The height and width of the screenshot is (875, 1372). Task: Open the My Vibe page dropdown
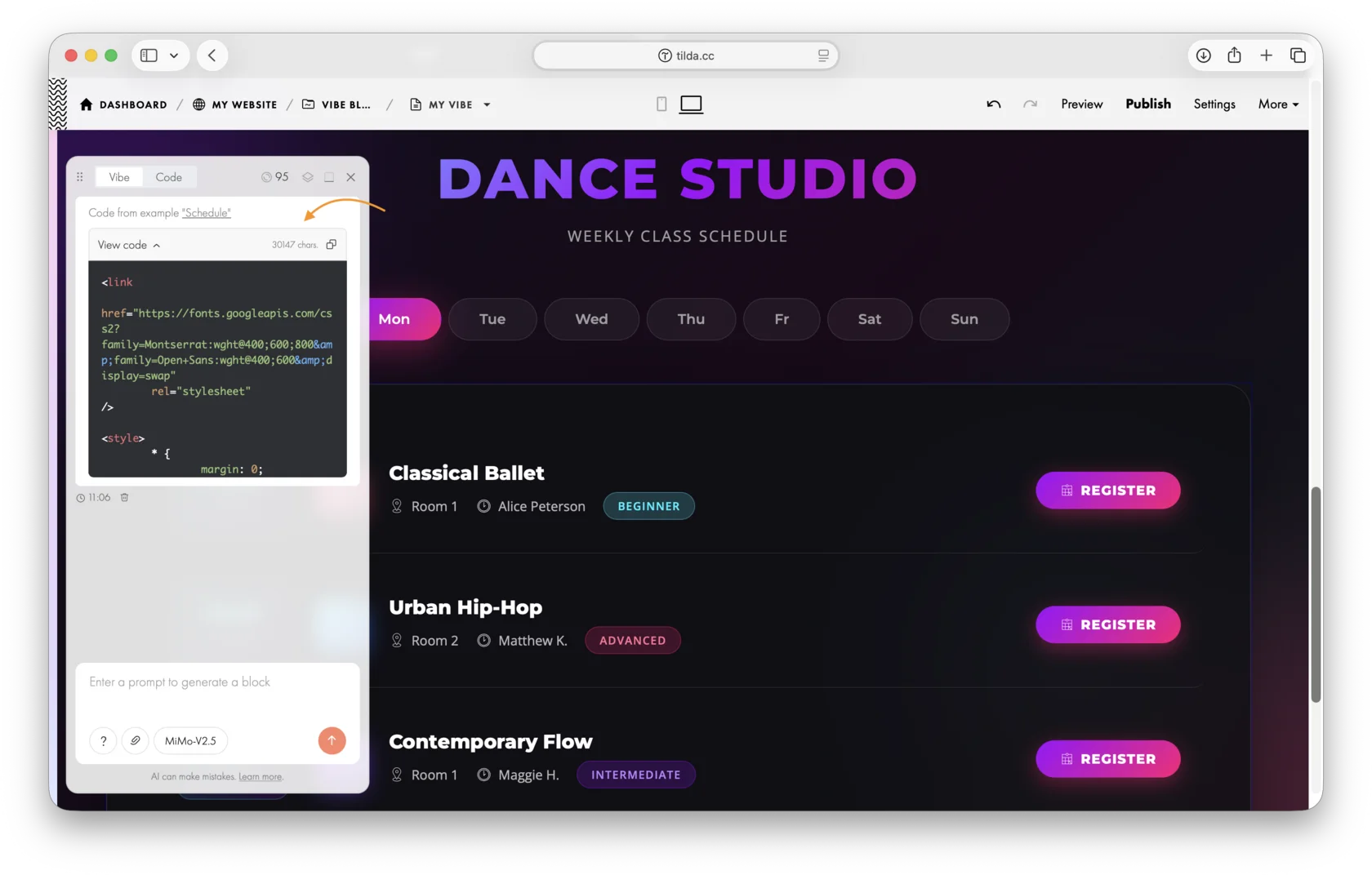(487, 104)
